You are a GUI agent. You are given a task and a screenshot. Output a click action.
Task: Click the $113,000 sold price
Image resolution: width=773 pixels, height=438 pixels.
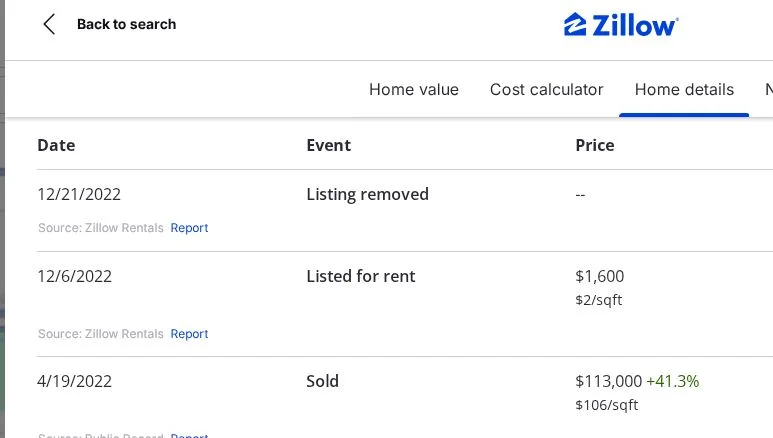tap(608, 381)
